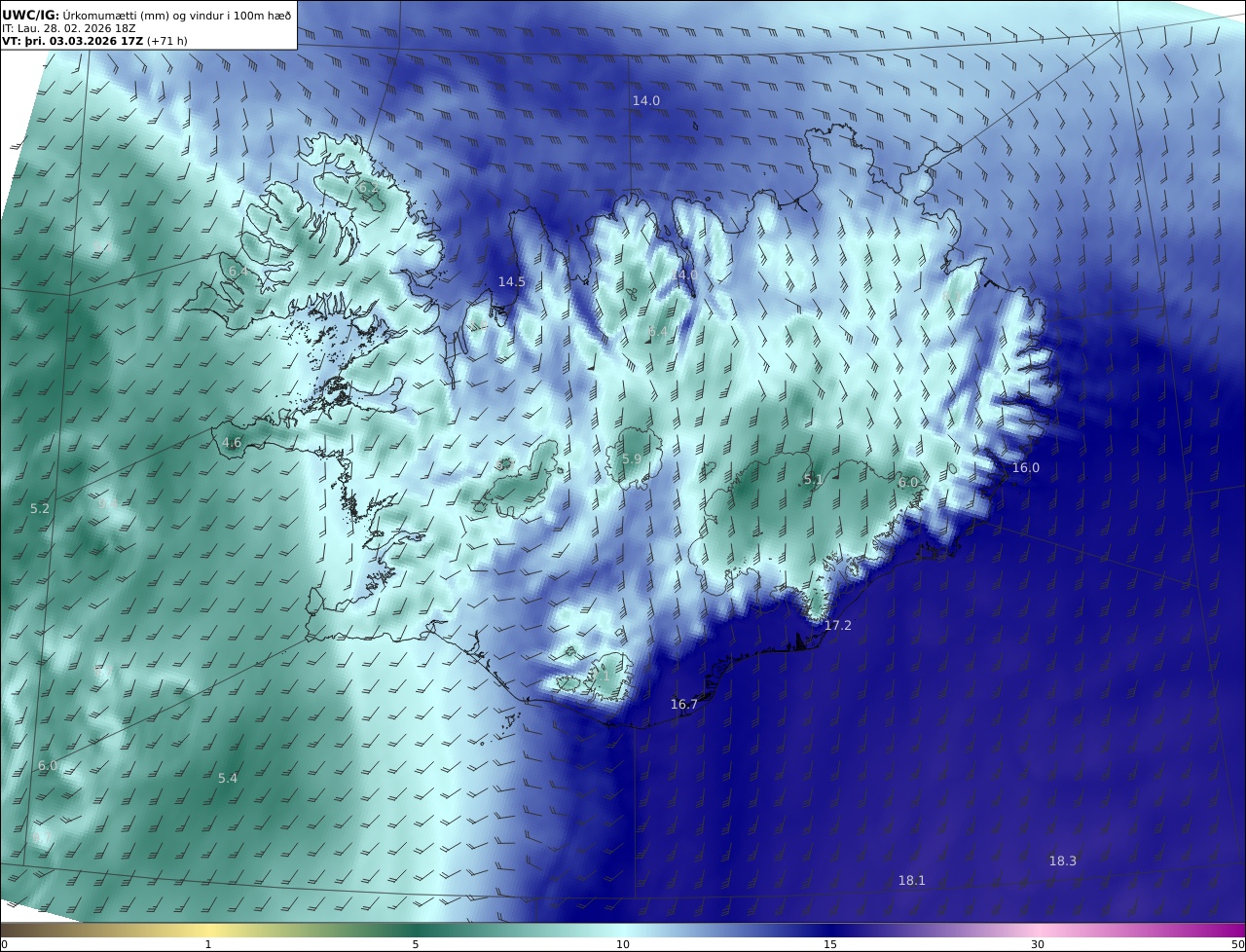The image size is (1246, 952).
Task: Select the 17.2 value label
Action: (838, 625)
